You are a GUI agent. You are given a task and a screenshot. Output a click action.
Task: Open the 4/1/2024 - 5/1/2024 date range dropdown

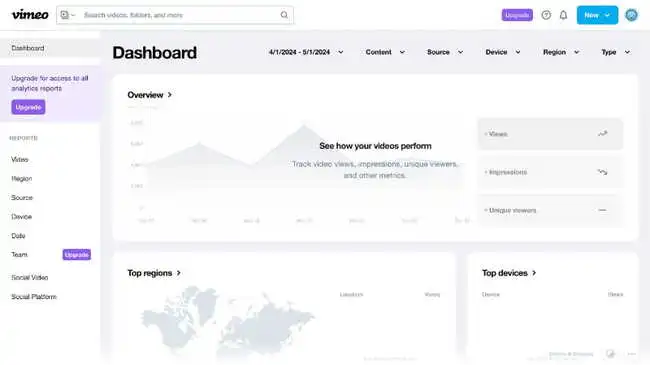(x=306, y=52)
